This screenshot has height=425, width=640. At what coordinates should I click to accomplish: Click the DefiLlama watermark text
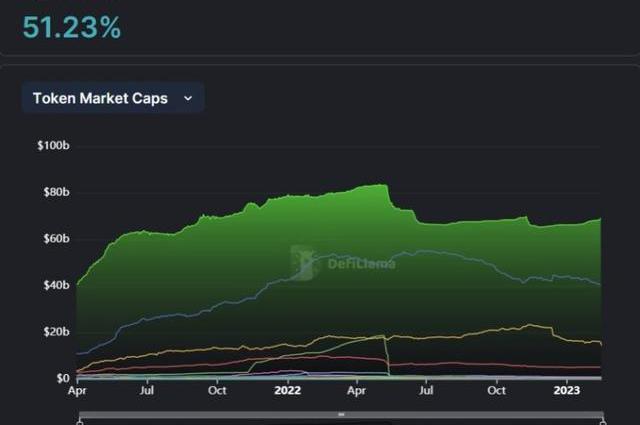coord(360,264)
